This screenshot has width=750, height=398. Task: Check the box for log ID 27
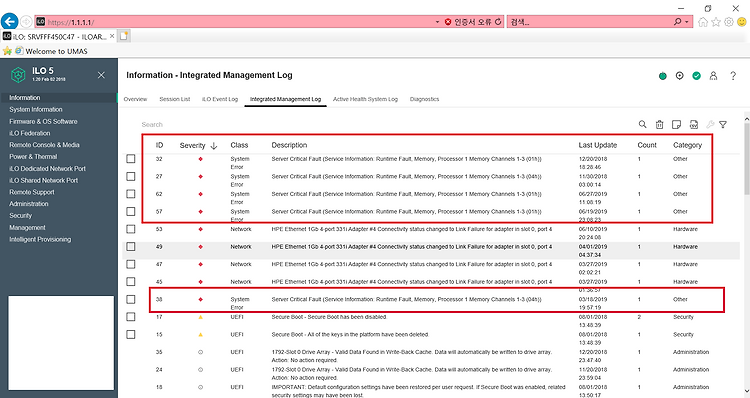coord(131,177)
